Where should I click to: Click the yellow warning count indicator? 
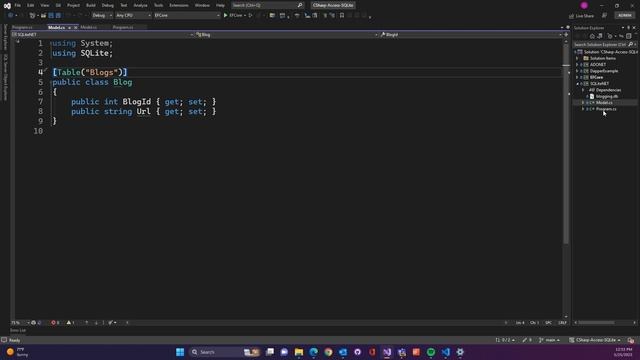(70, 322)
